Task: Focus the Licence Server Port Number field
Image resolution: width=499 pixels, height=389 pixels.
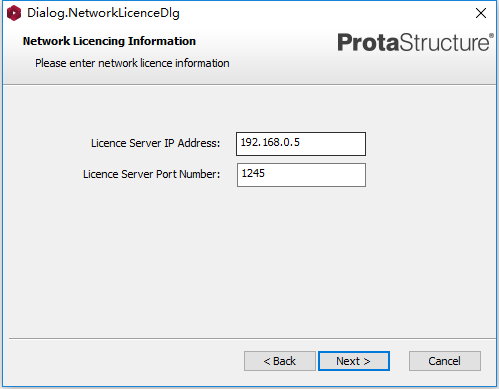Action: coord(301,175)
